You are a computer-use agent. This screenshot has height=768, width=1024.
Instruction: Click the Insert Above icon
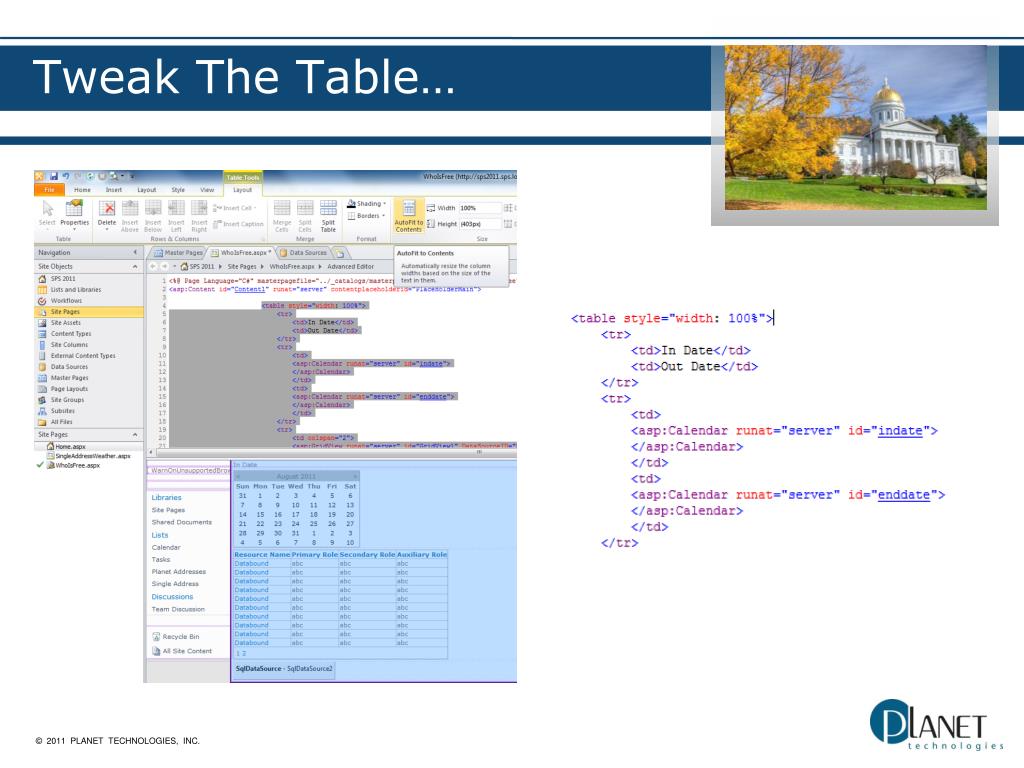click(x=130, y=208)
